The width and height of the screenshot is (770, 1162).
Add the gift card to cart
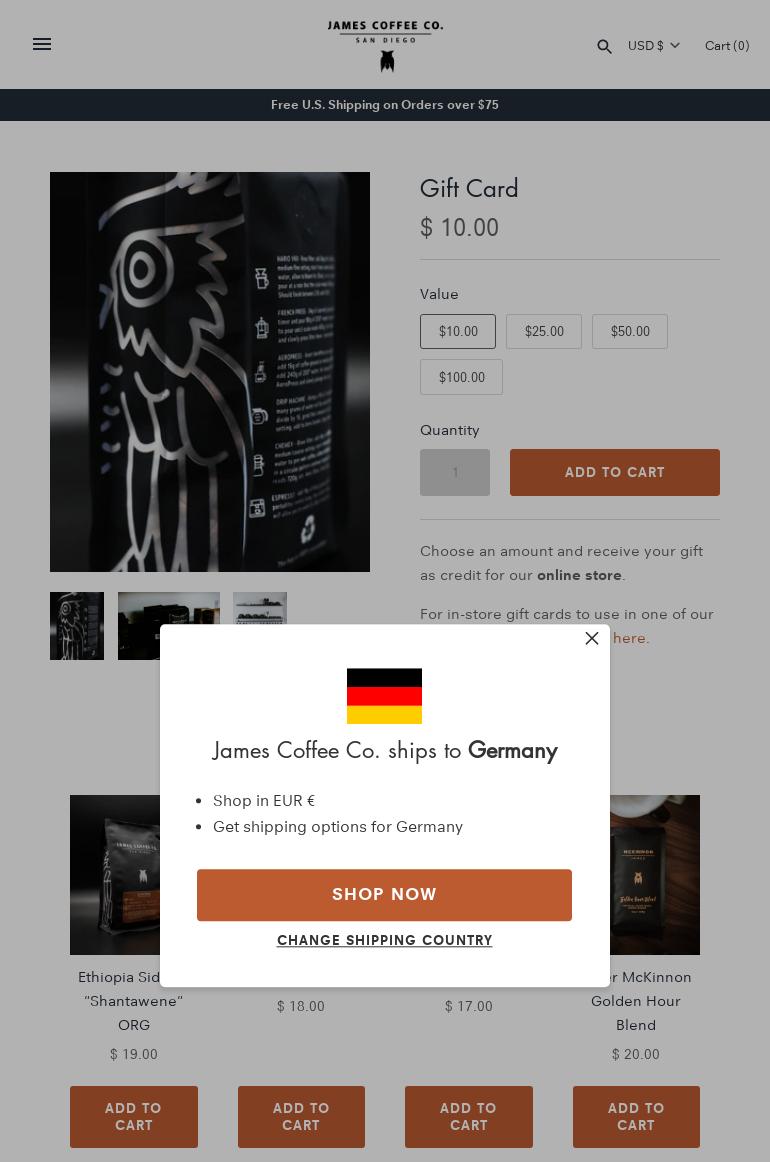point(614,472)
